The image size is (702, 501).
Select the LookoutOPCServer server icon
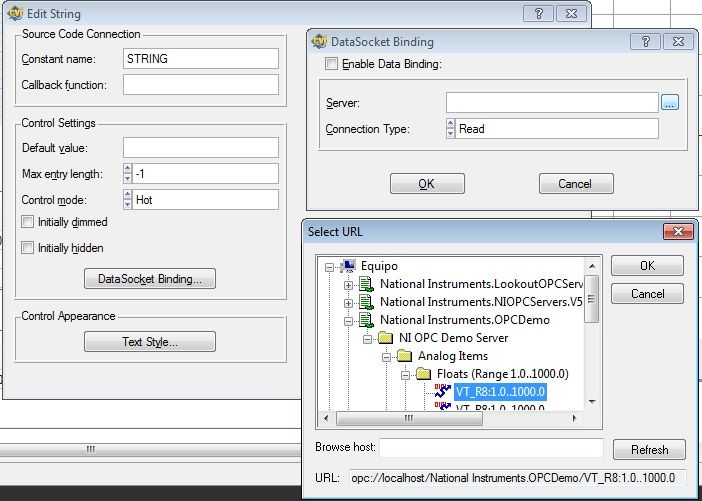click(x=367, y=284)
